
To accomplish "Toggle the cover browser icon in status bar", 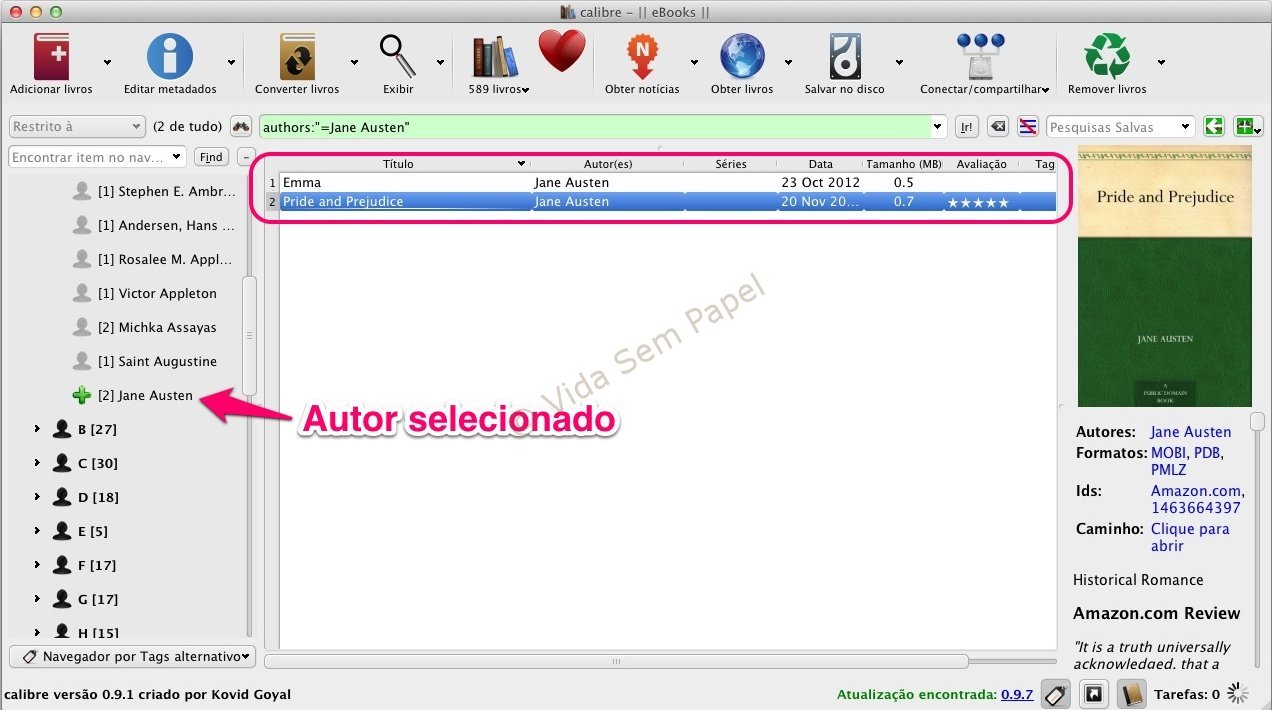I will pos(1094,694).
